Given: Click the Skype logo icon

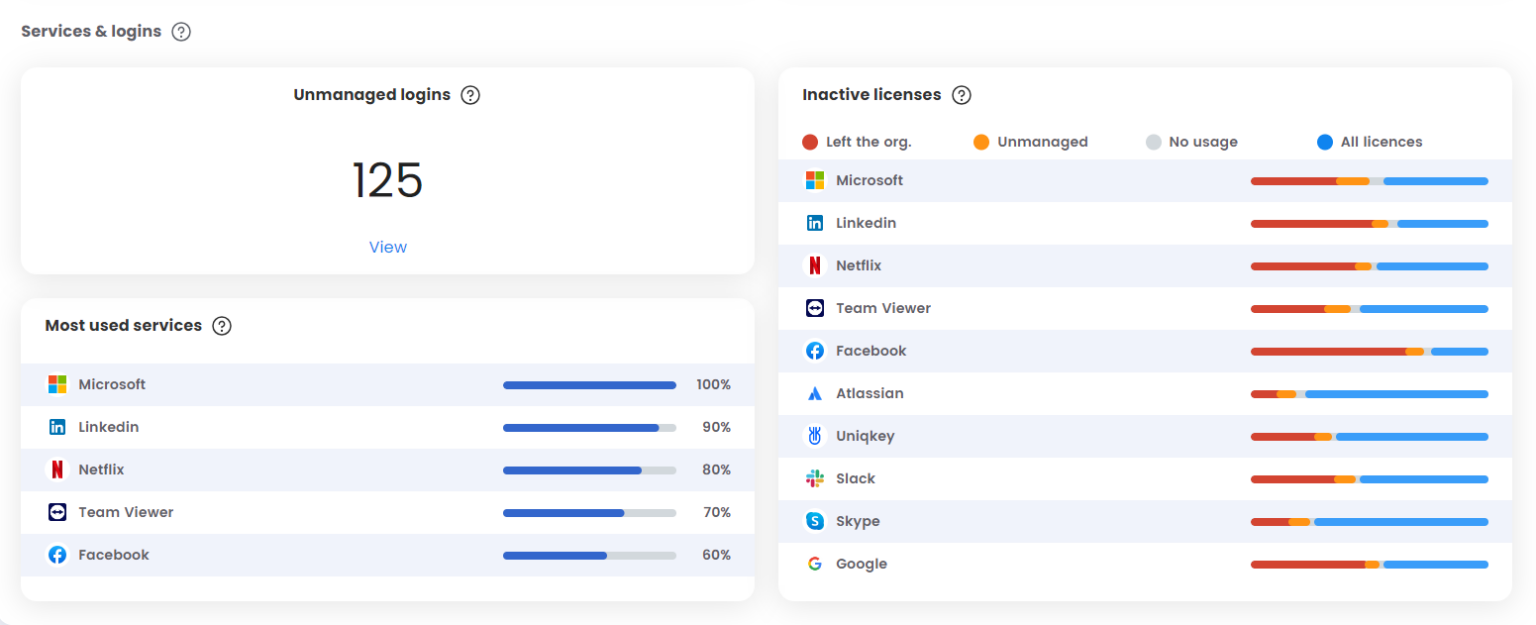Looking at the screenshot, I should click(815, 521).
